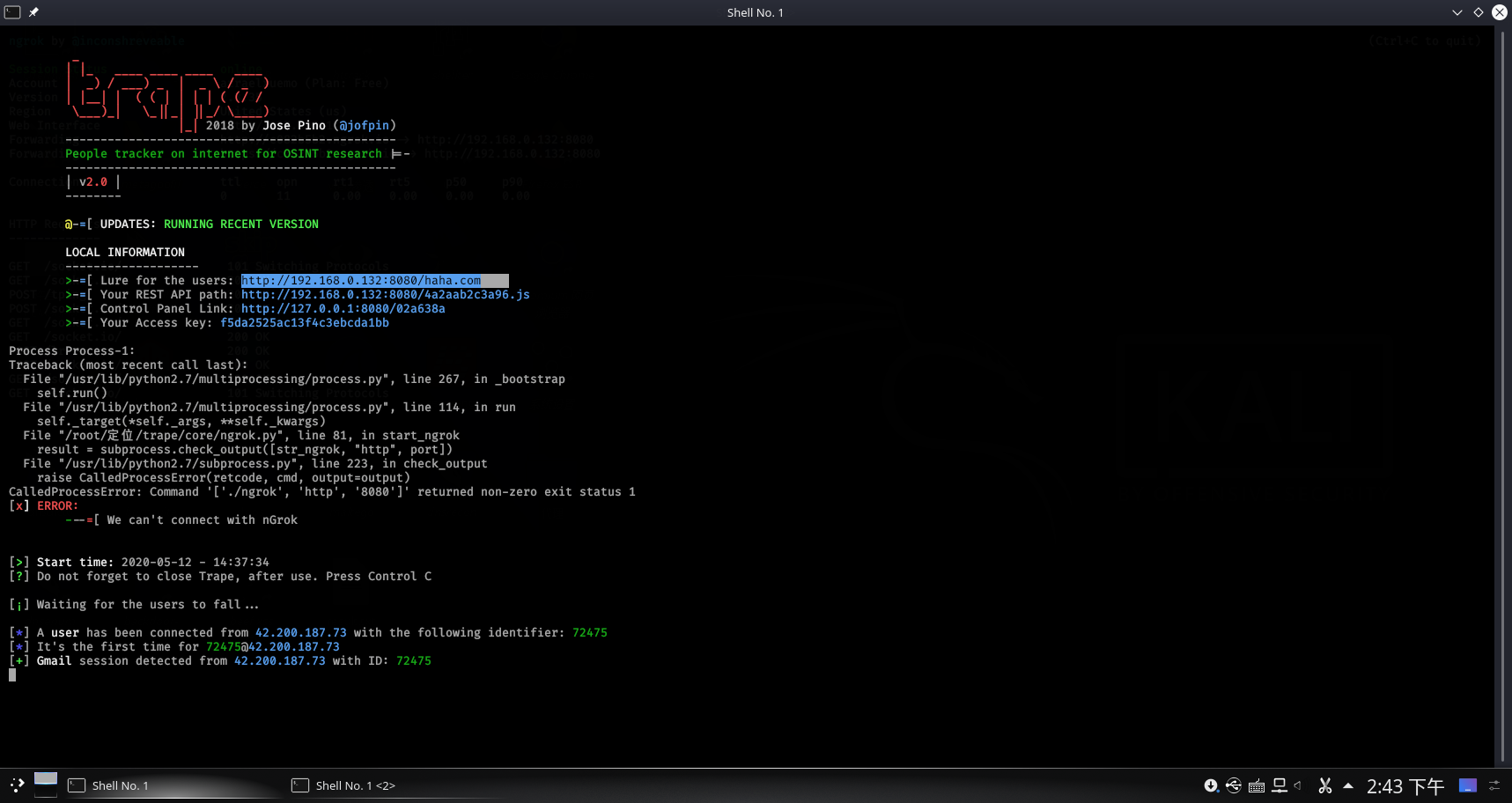Open the application launcher in the panel
The width and height of the screenshot is (1512, 803).
[x=17, y=785]
